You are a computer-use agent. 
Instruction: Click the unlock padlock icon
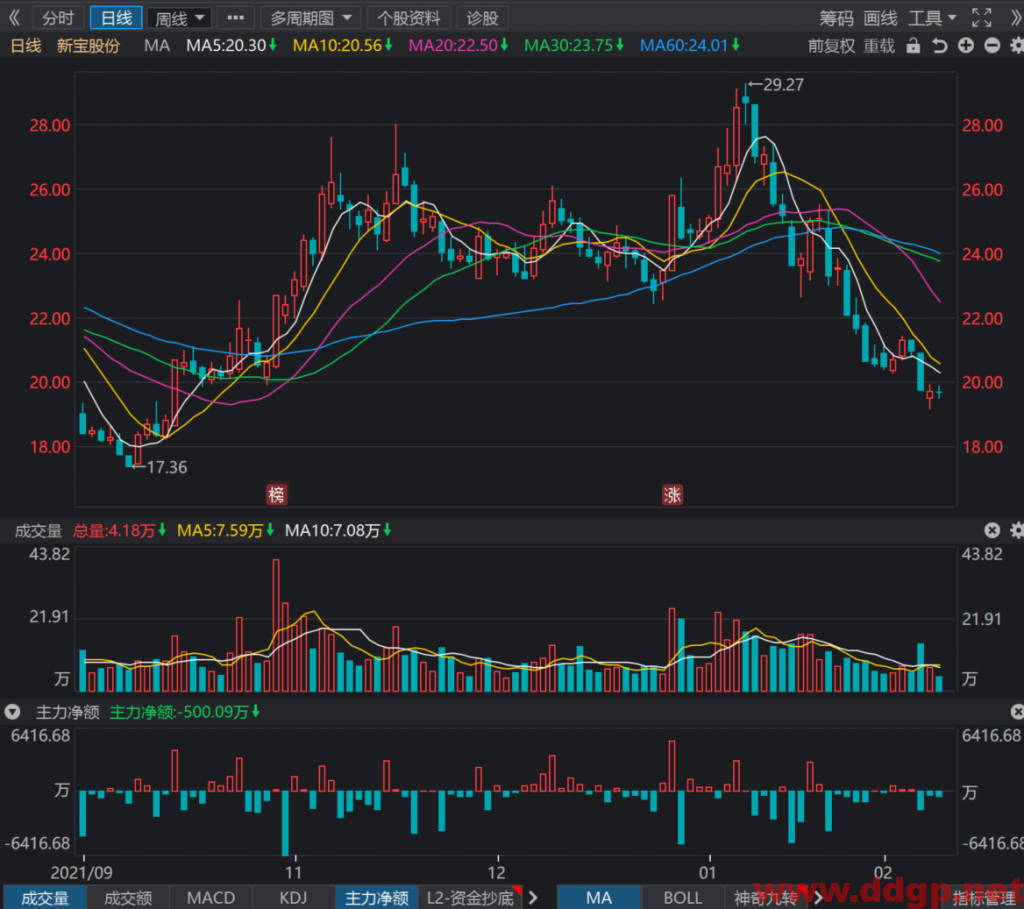pyautogui.click(x=913, y=46)
